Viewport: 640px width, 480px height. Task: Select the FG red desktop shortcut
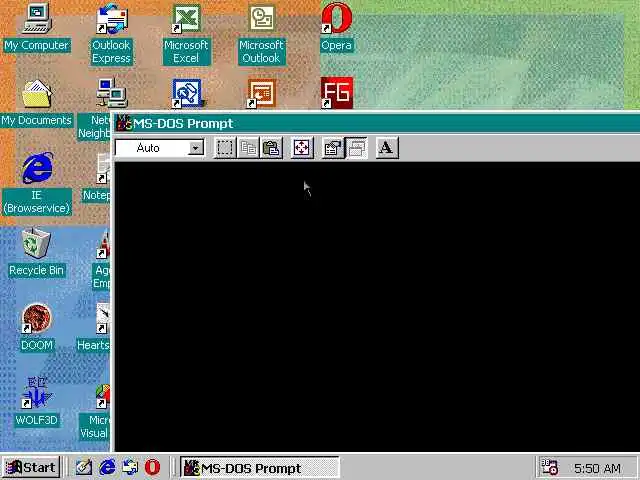pyautogui.click(x=337, y=93)
